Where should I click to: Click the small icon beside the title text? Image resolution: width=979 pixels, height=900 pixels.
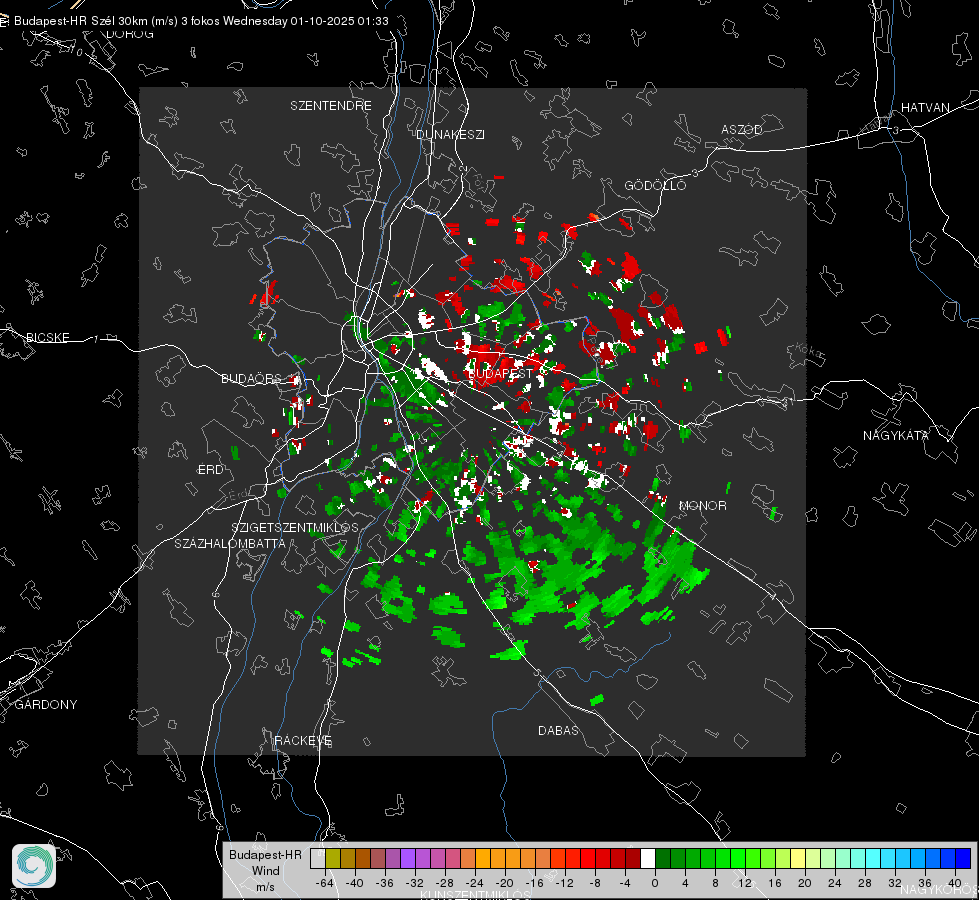point(4,21)
